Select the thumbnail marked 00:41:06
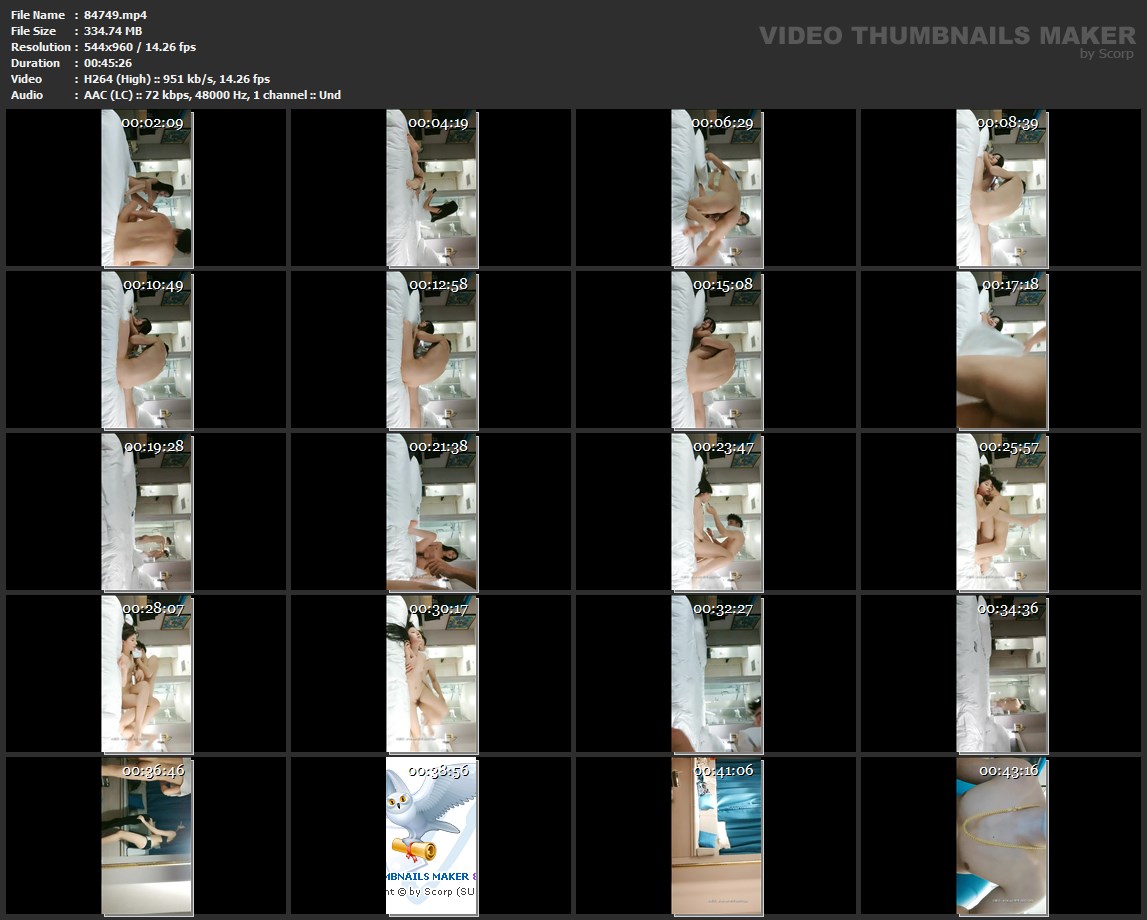This screenshot has height=920, width=1147. pyautogui.click(x=716, y=836)
